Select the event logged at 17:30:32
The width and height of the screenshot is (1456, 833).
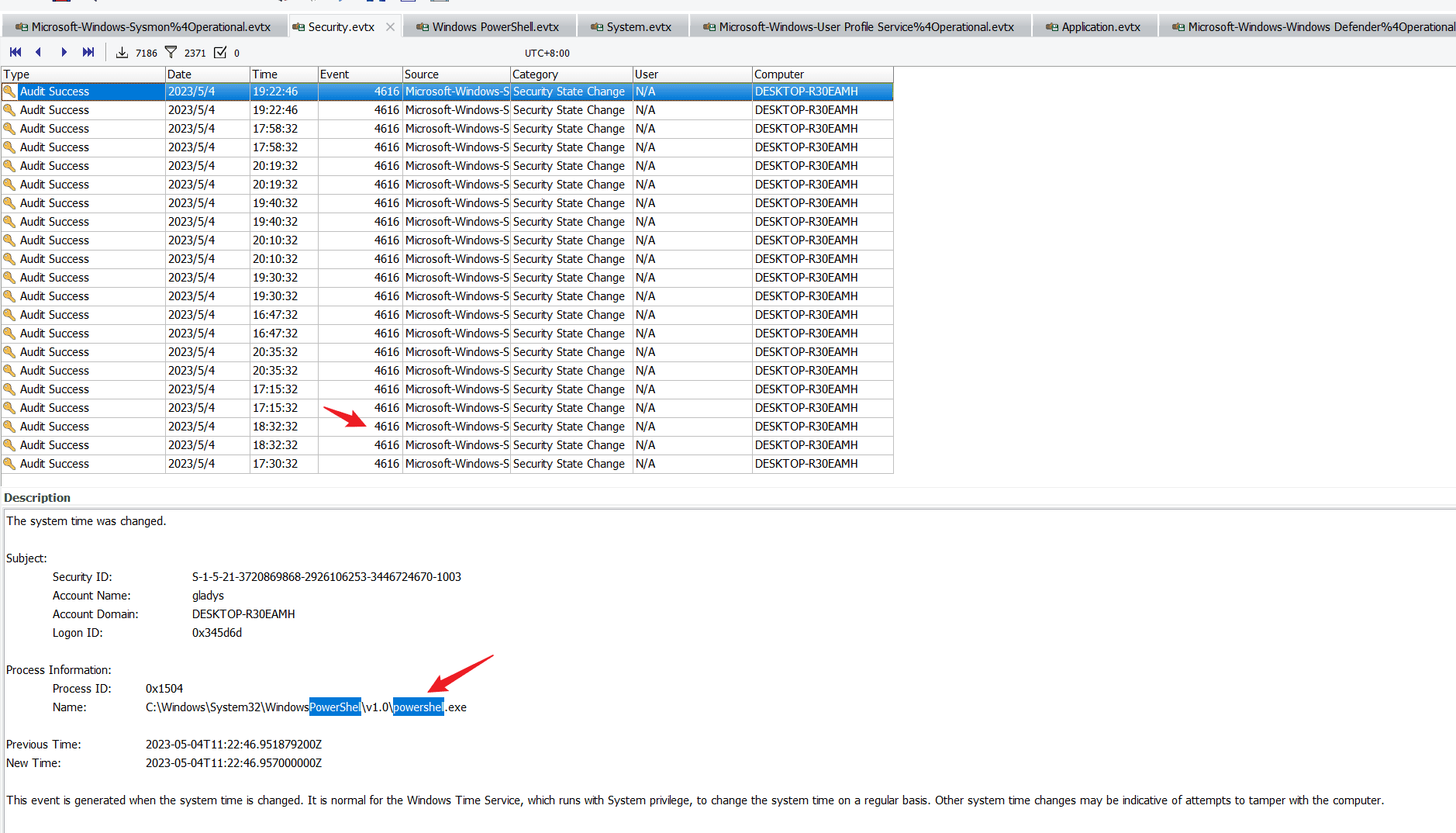pos(275,464)
